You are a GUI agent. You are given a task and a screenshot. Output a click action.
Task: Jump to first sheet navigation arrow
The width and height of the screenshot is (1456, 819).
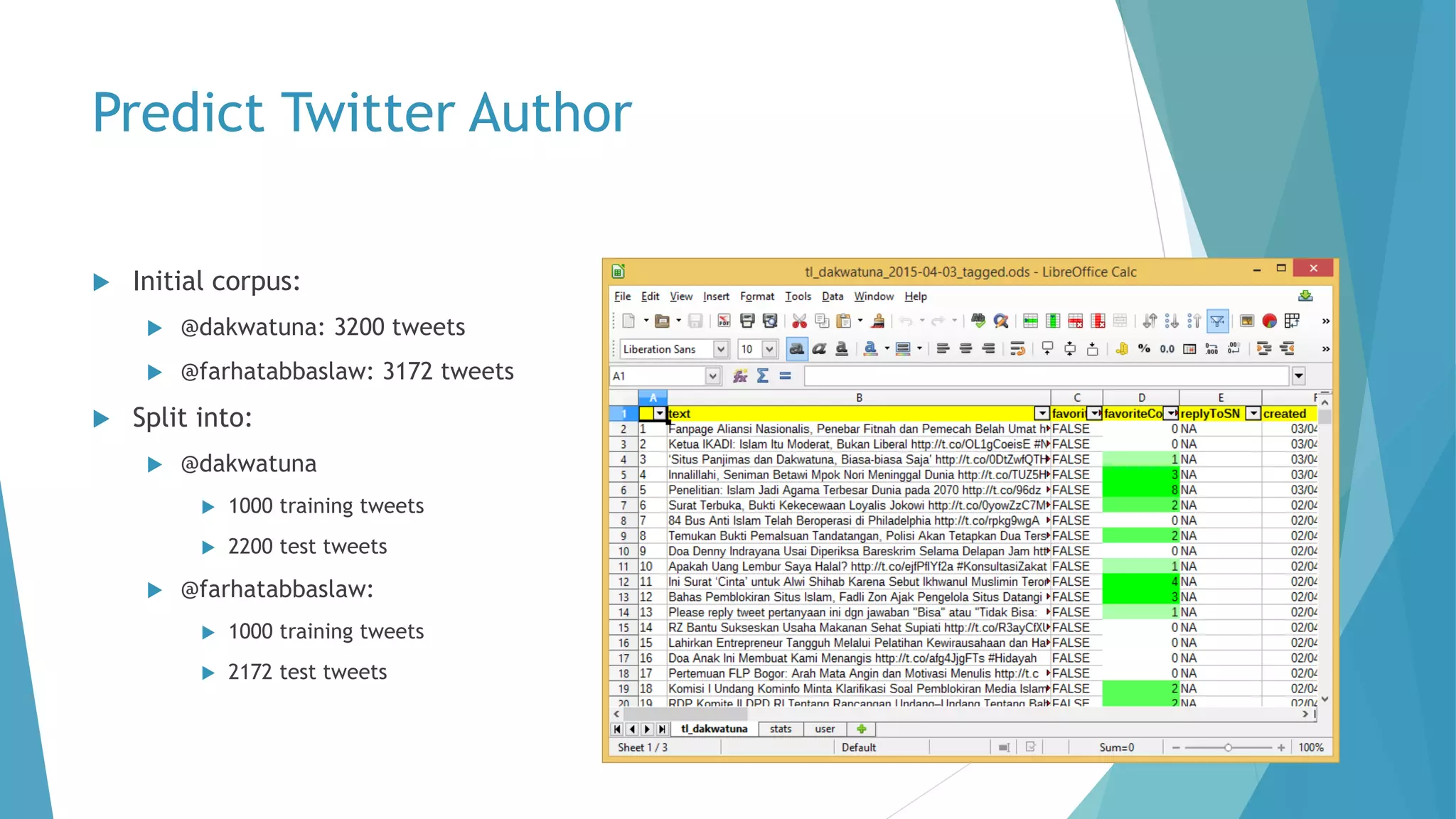(x=617, y=729)
